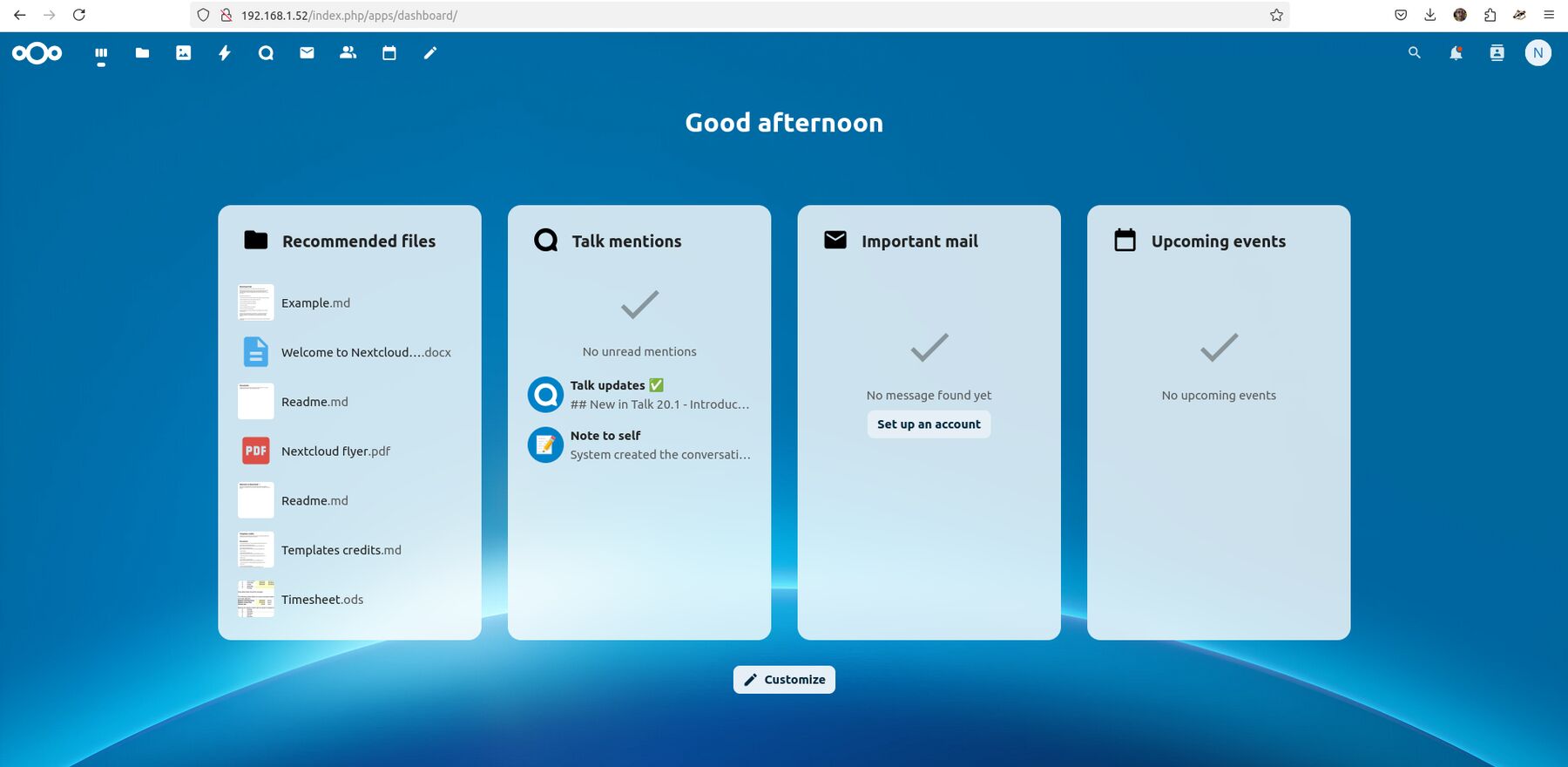
Task: Go back in browser history
Action: [19, 15]
